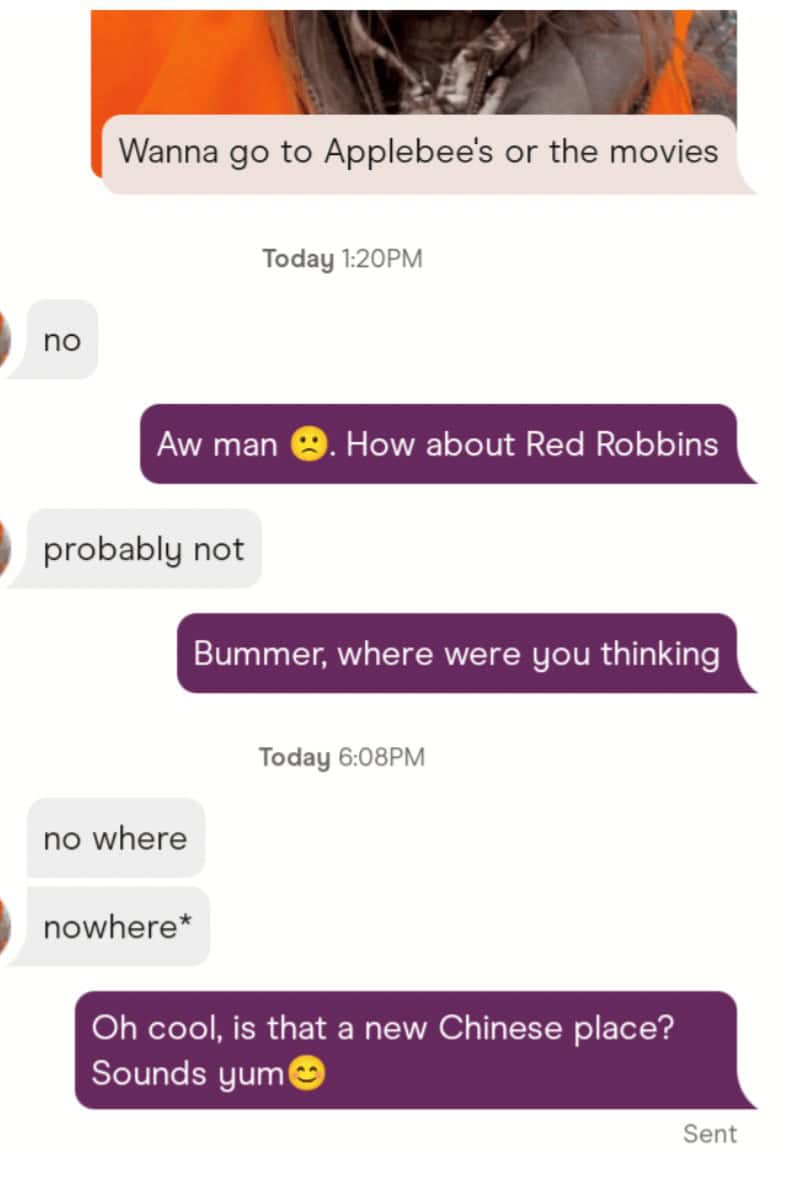Select the "Aw man. How about Red Robbins" message
The image size is (786, 1182).
(438, 444)
